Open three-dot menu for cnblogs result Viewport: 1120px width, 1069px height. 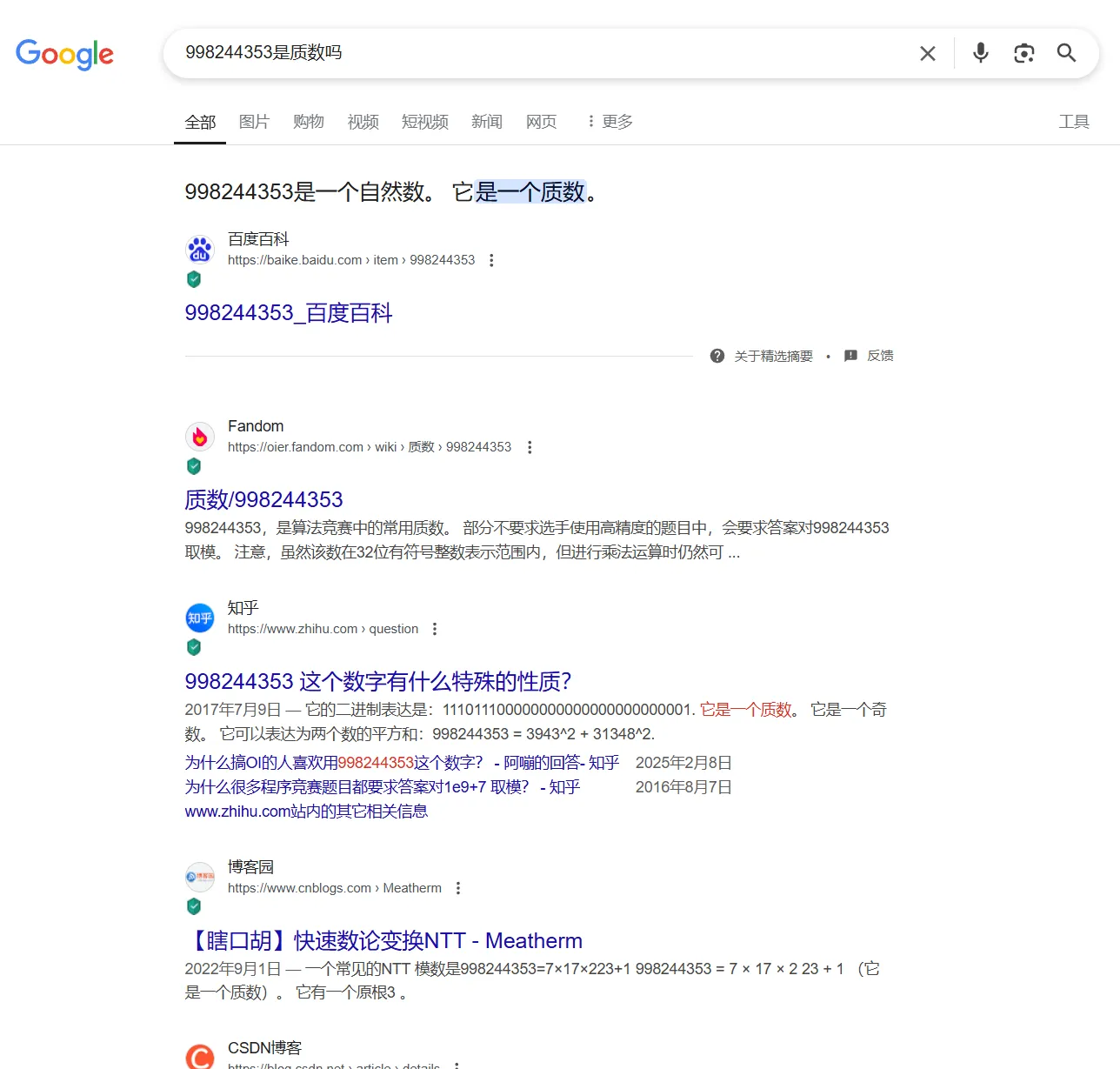458,888
